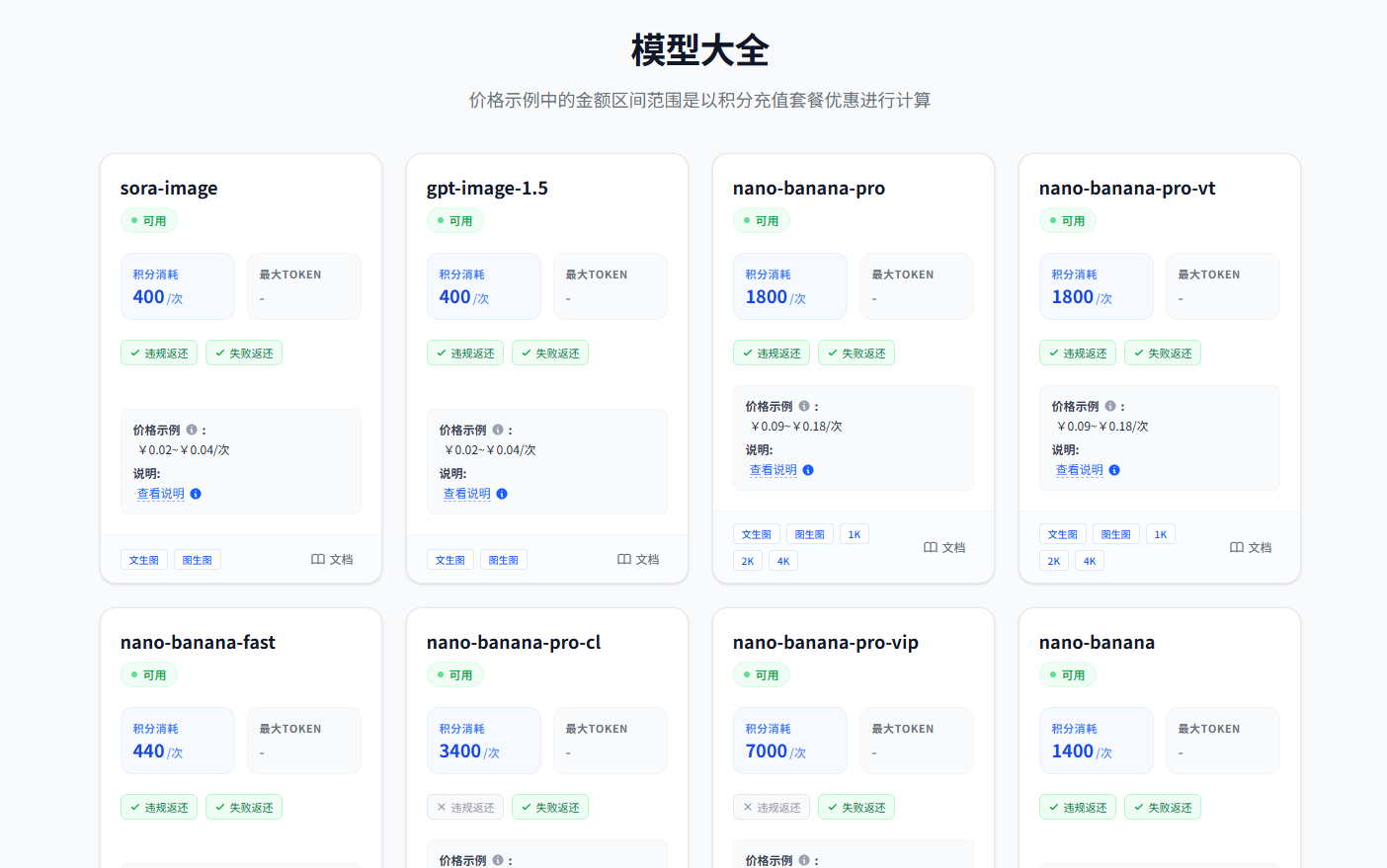Click the blue info icon beside nano-banana-pro 查看说明

(x=808, y=470)
